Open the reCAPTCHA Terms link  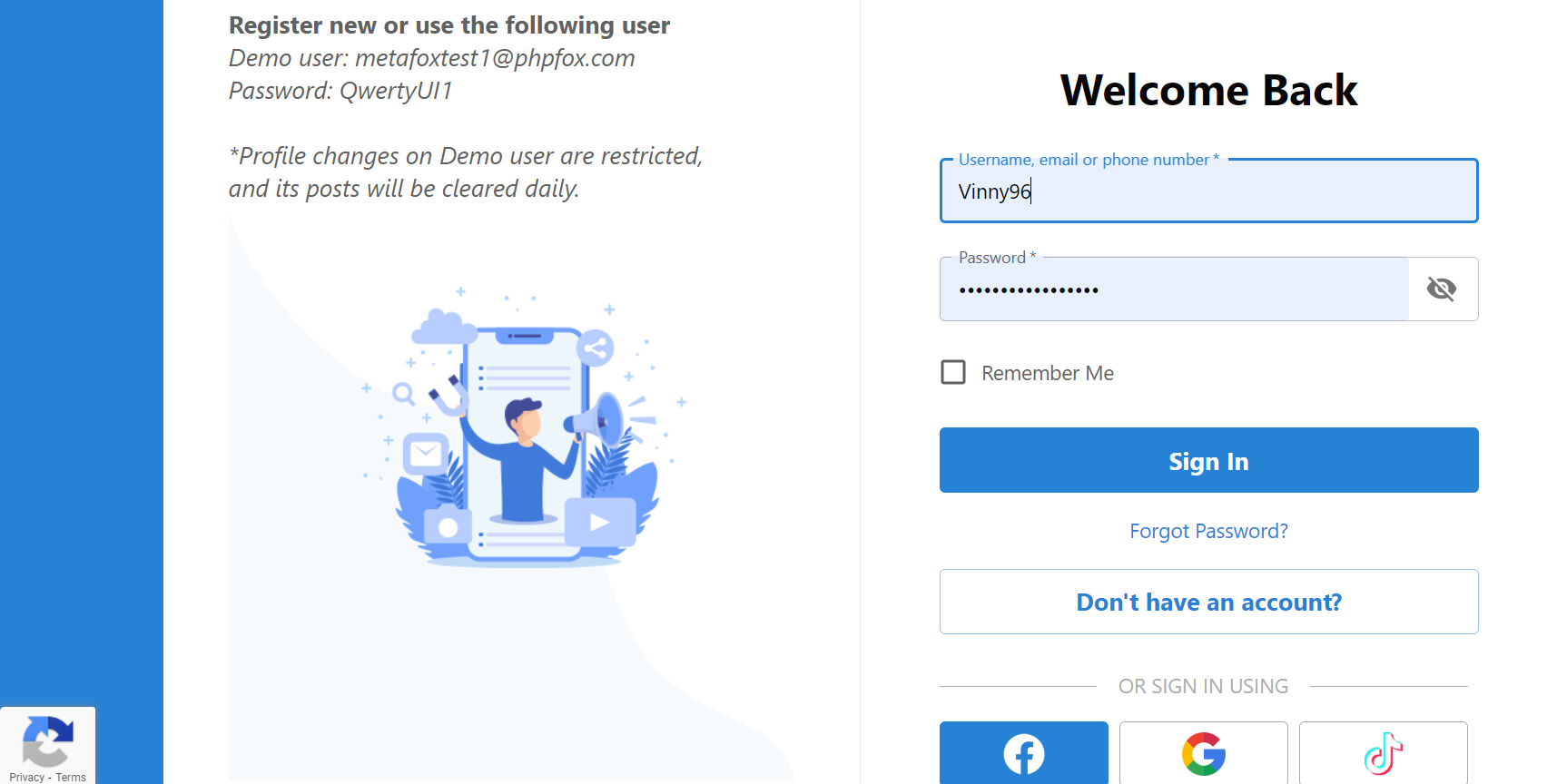71,777
